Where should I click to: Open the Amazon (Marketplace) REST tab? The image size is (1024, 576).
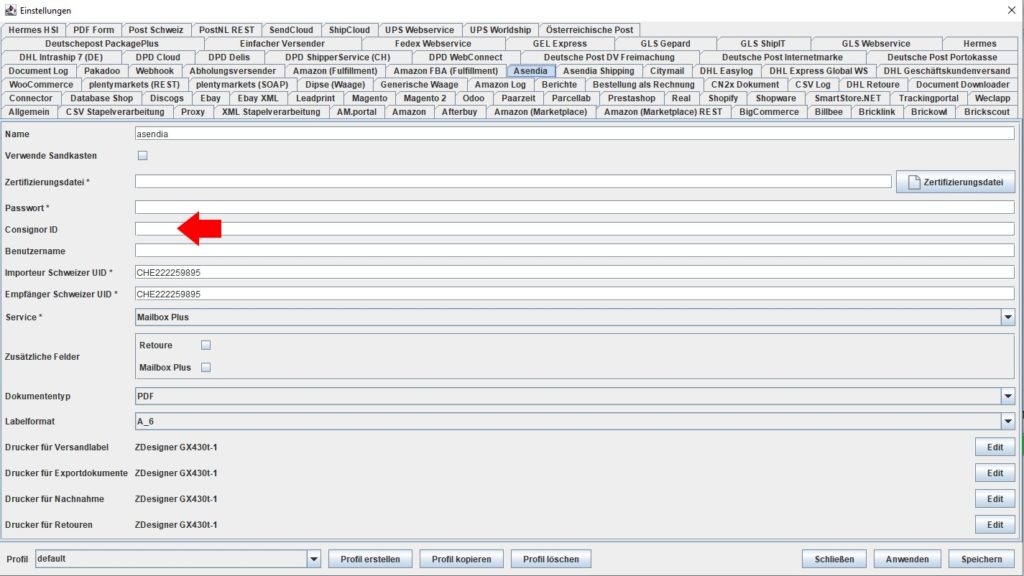click(x=663, y=112)
